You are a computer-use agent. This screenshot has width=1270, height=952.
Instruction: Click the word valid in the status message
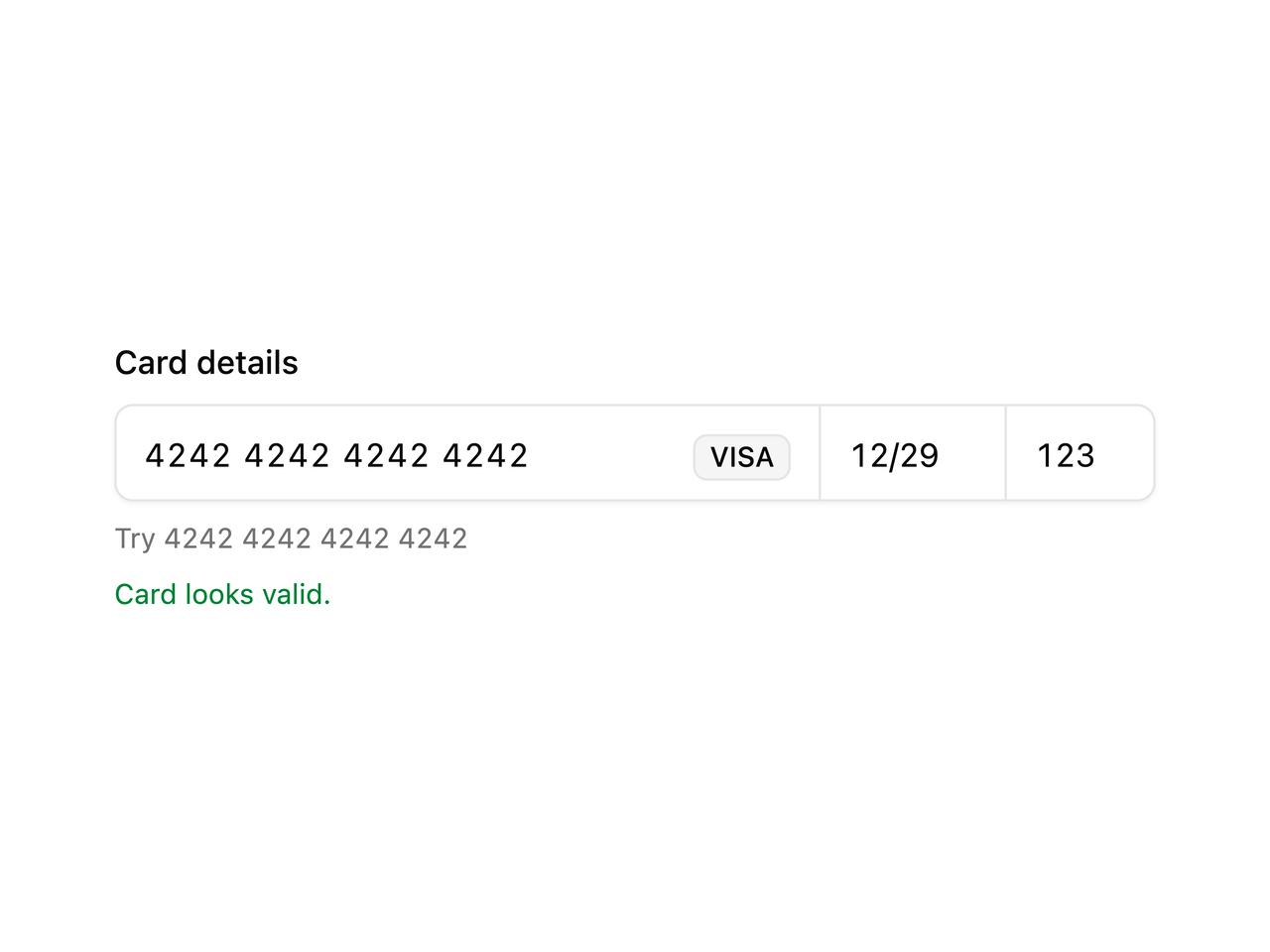pyautogui.click(x=296, y=594)
